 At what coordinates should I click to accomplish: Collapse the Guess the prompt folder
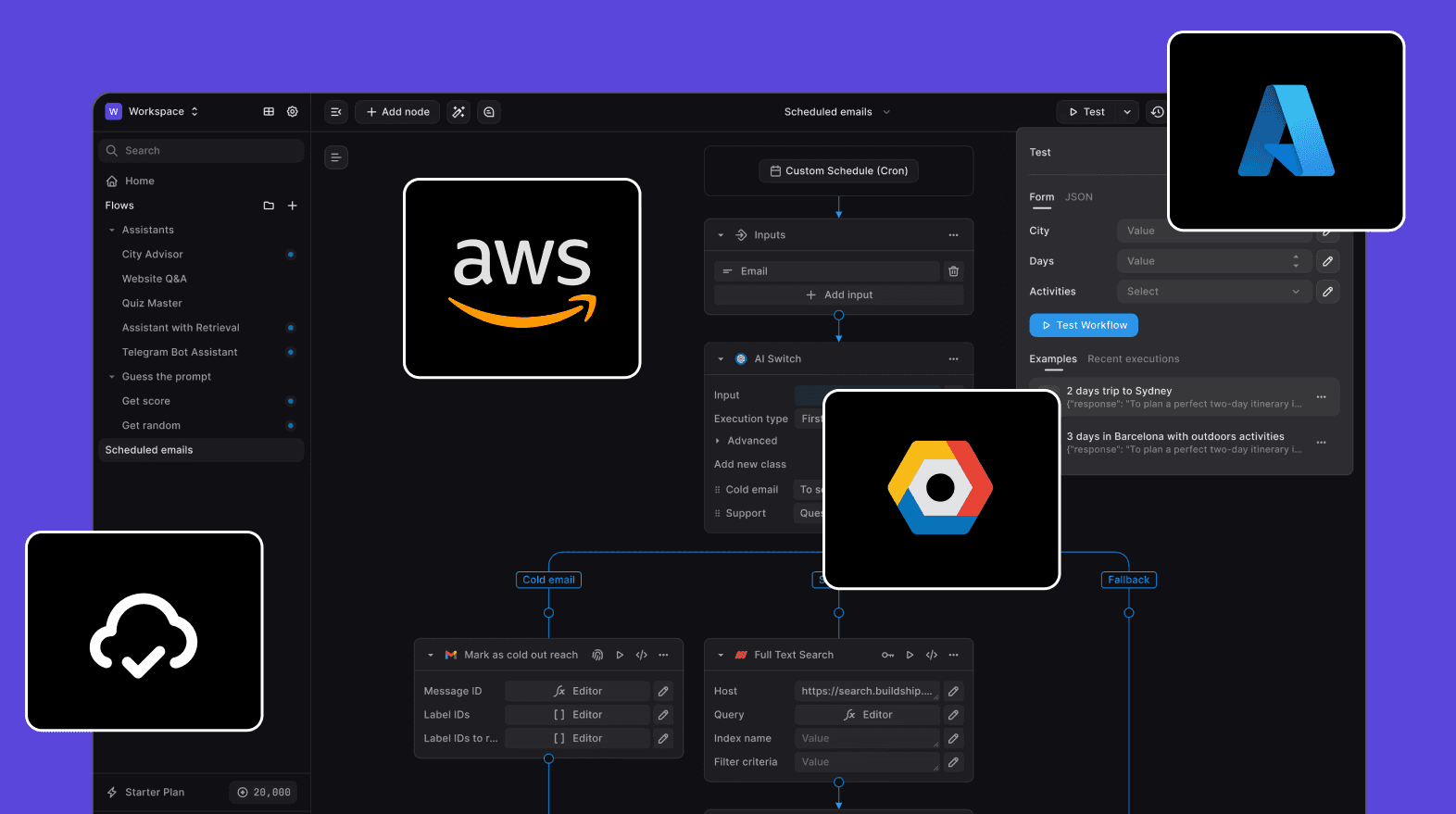112,377
